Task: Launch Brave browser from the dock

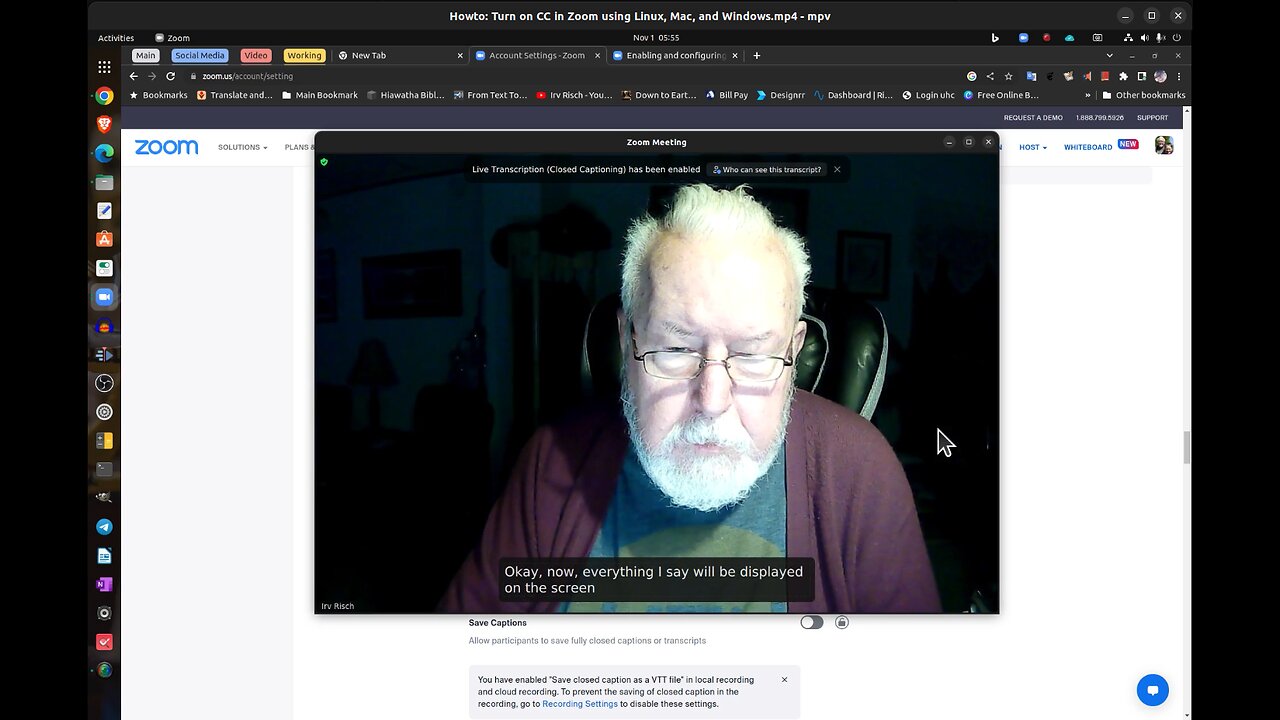Action: click(x=104, y=125)
